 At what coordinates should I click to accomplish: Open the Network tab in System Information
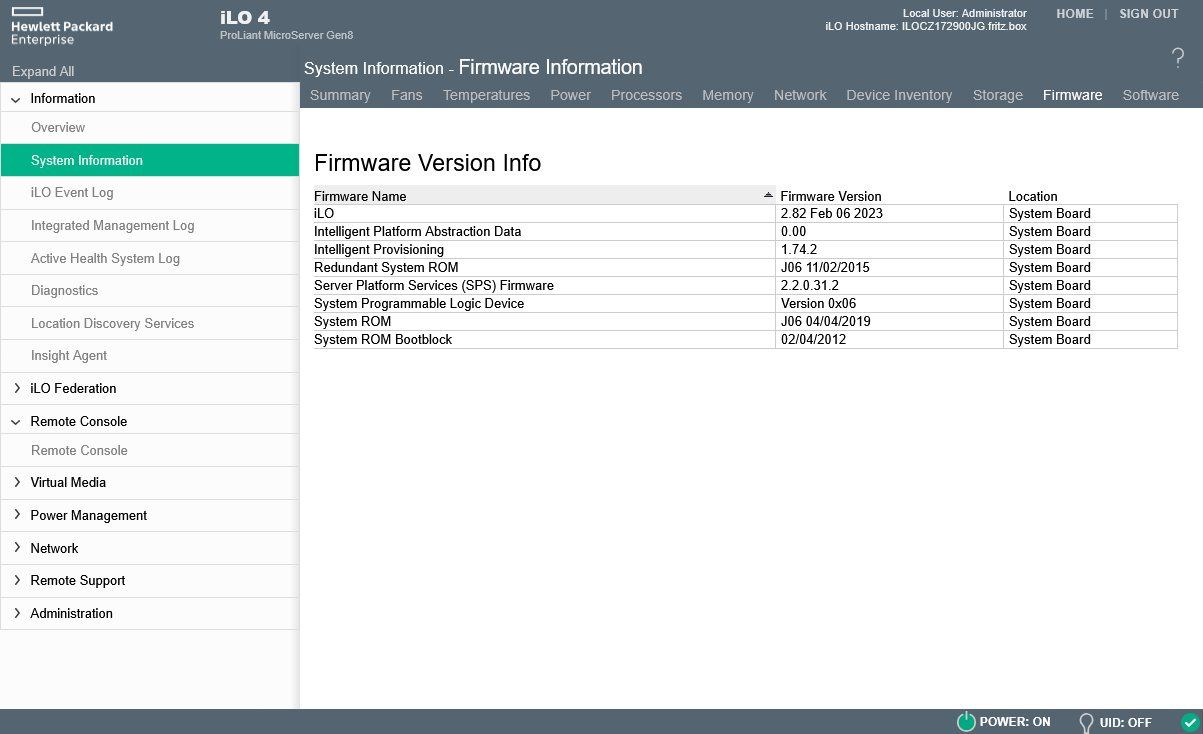(800, 95)
